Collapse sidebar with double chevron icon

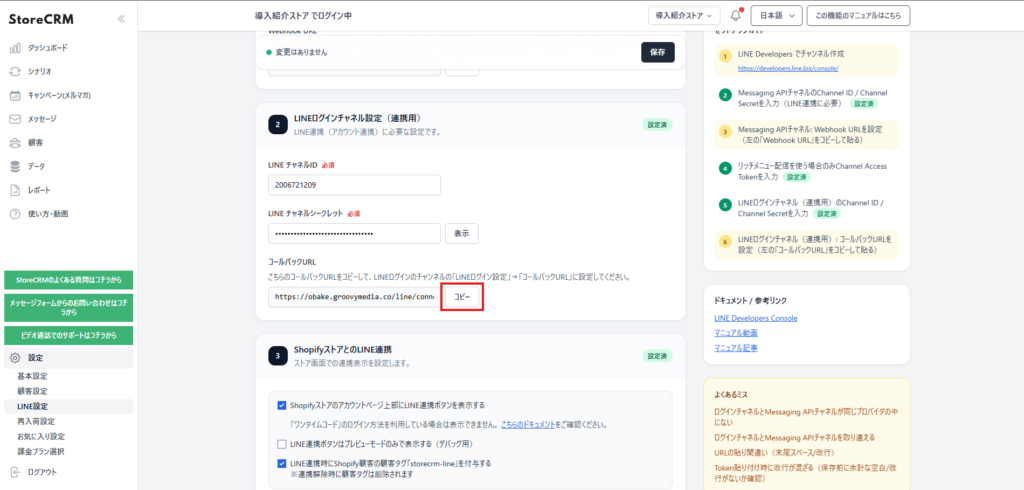pos(121,18)
